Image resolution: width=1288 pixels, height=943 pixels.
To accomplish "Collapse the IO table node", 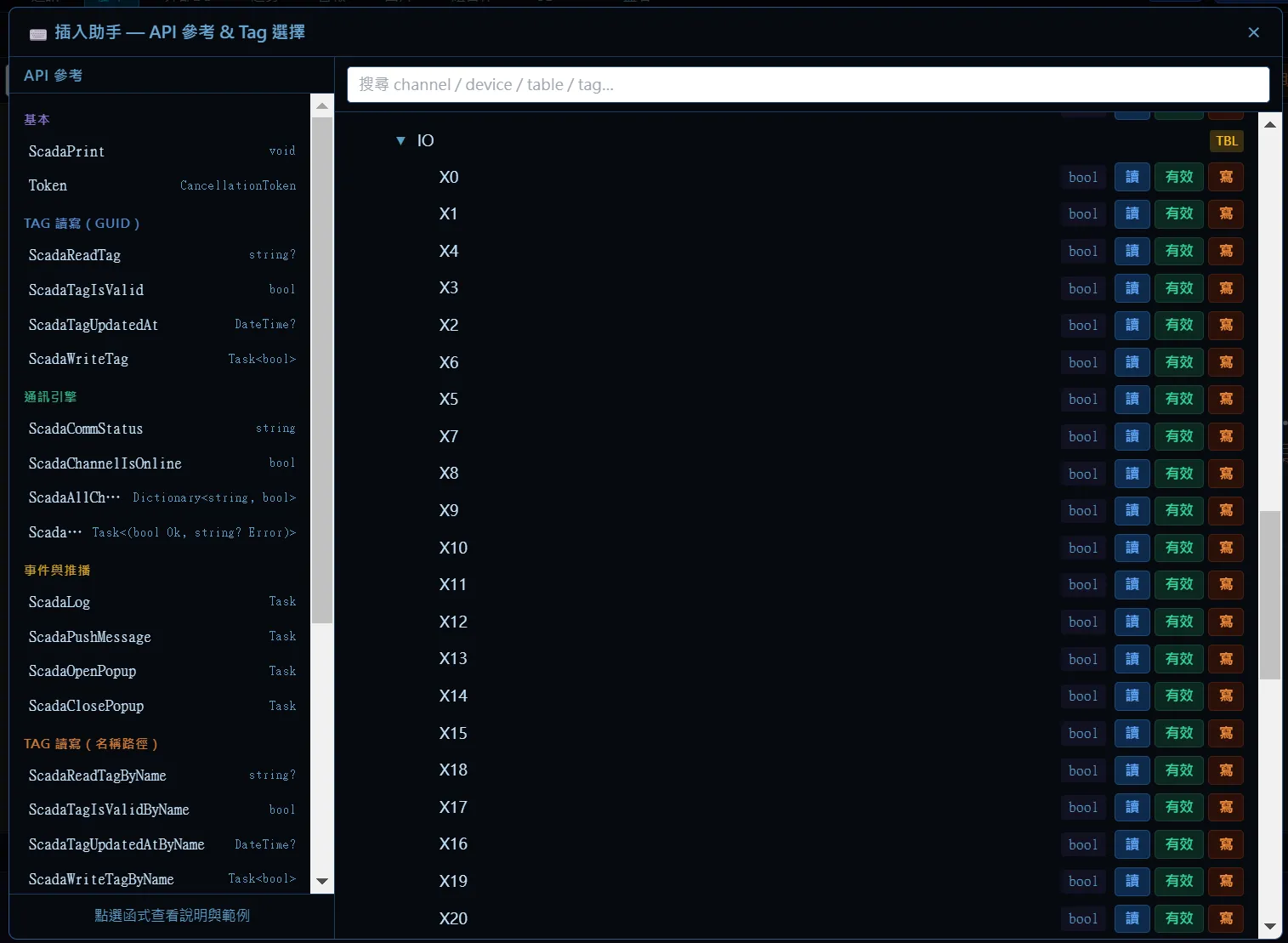I will [400, 140].
